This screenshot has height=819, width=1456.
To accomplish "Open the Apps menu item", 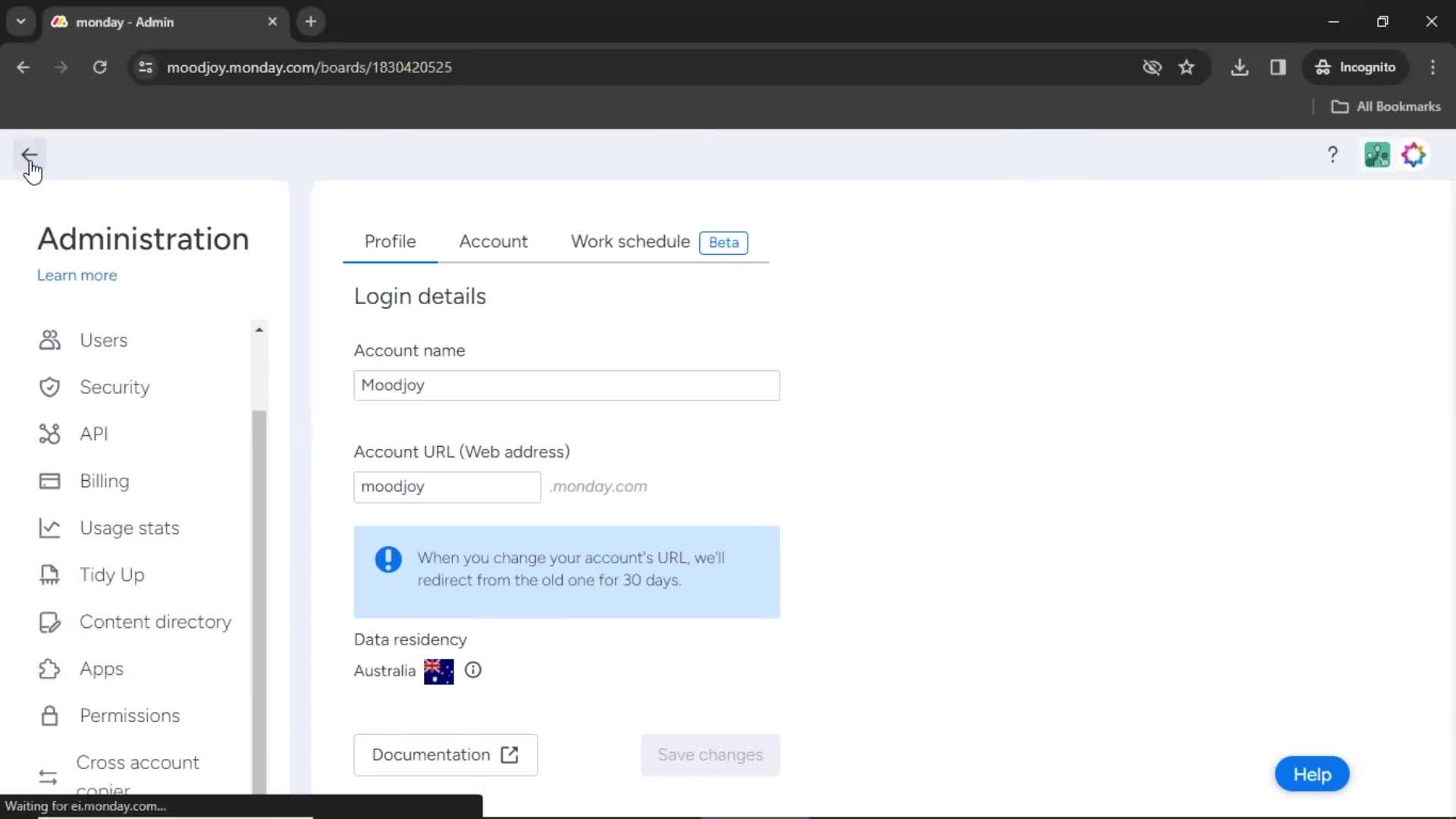I will tap(102, 669).
